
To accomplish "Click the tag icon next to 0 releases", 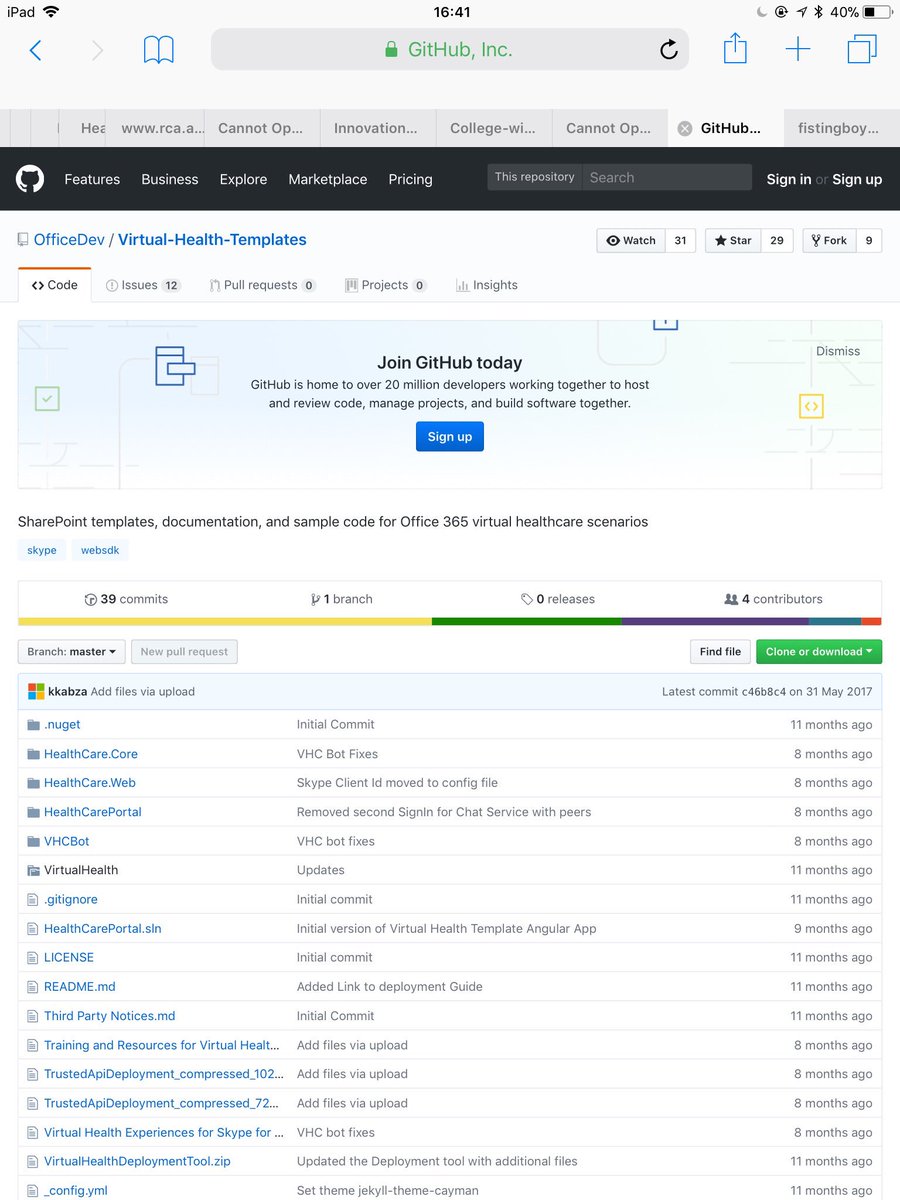I will [526, 599].
